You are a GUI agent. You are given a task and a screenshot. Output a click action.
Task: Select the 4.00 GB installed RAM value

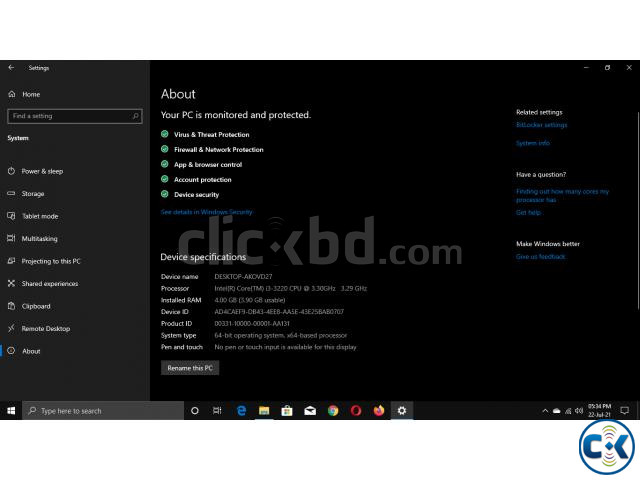pos(250,300)
